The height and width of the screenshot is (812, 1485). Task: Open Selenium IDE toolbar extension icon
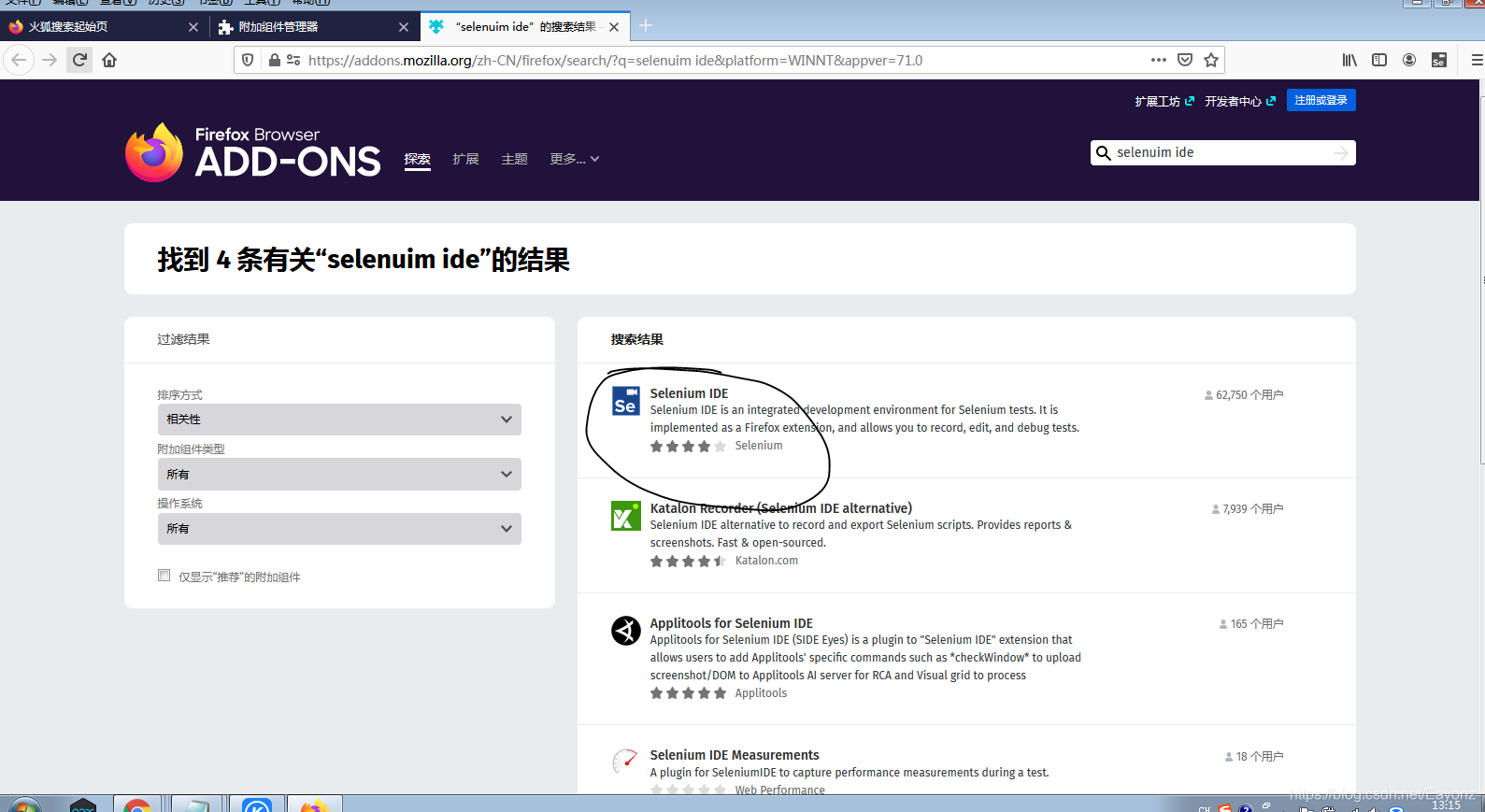pyautogui.click(x=1439, y=60)
